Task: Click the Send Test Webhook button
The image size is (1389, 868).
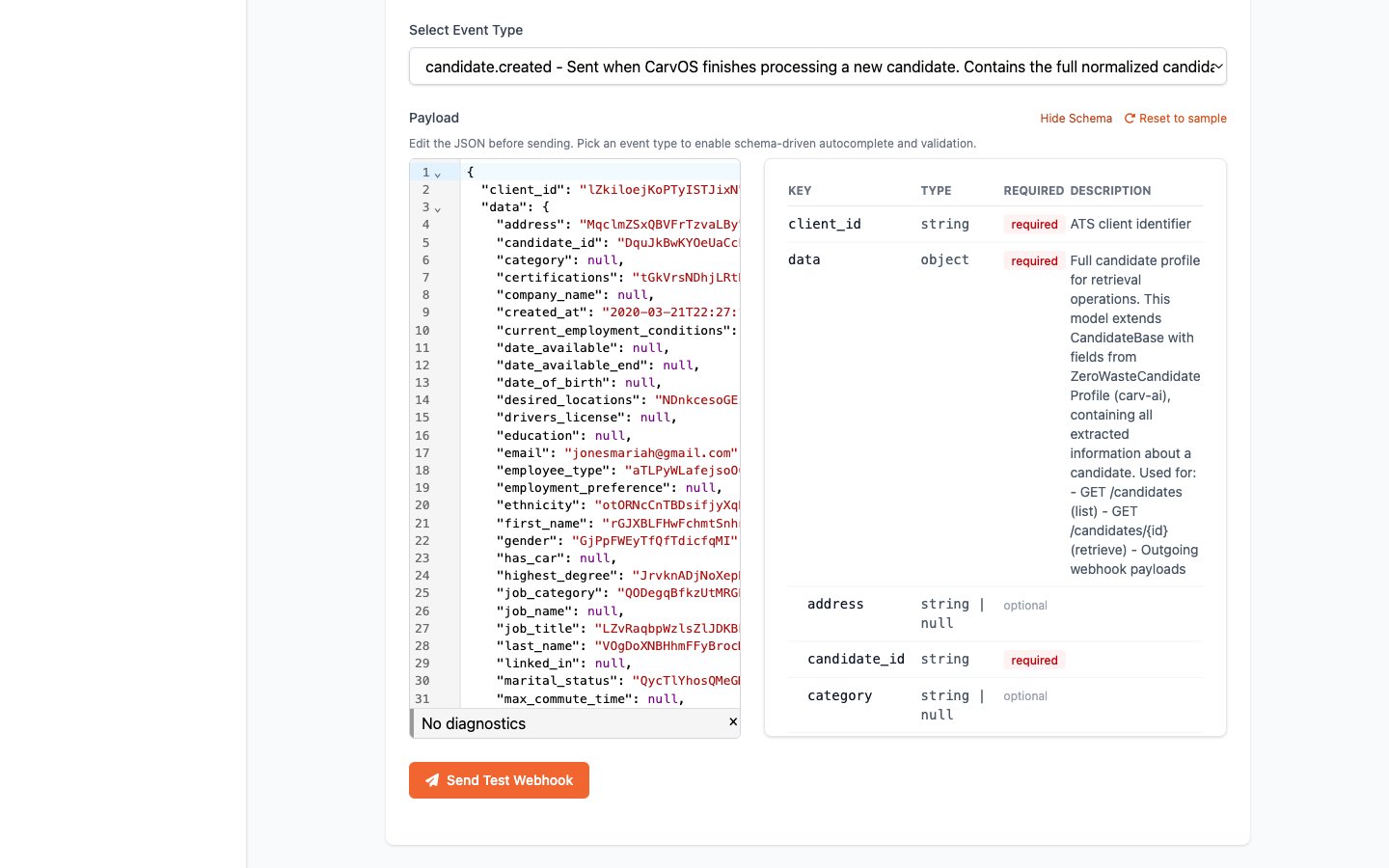Action: point(499,780)
